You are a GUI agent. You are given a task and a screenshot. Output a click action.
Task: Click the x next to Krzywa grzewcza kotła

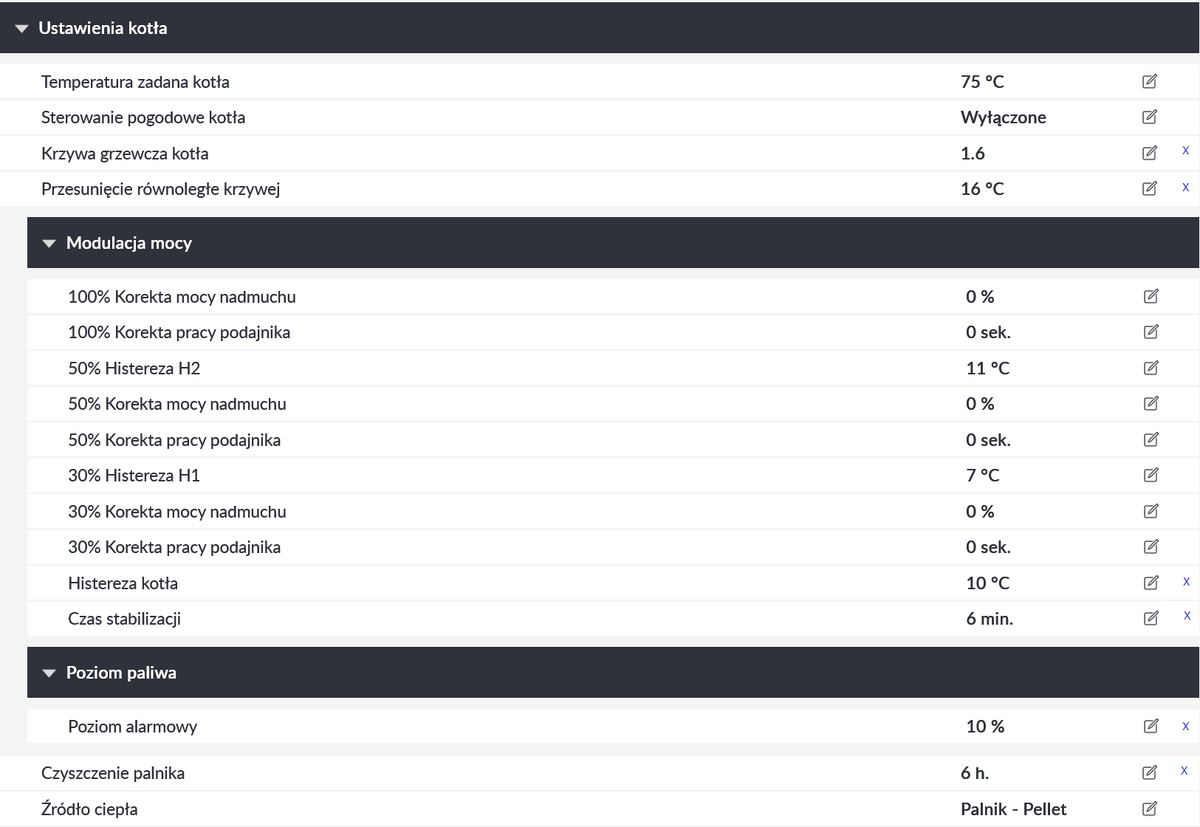(1186, 151)
